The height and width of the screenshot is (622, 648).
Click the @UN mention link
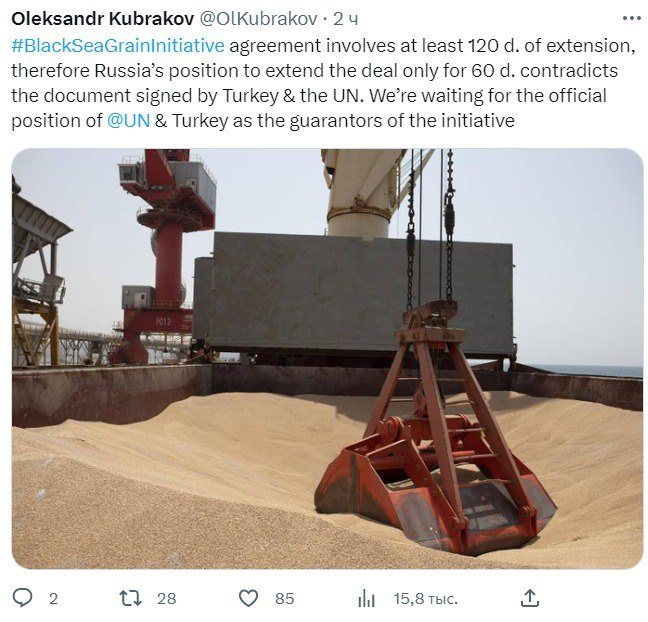[x=129, y=121]
